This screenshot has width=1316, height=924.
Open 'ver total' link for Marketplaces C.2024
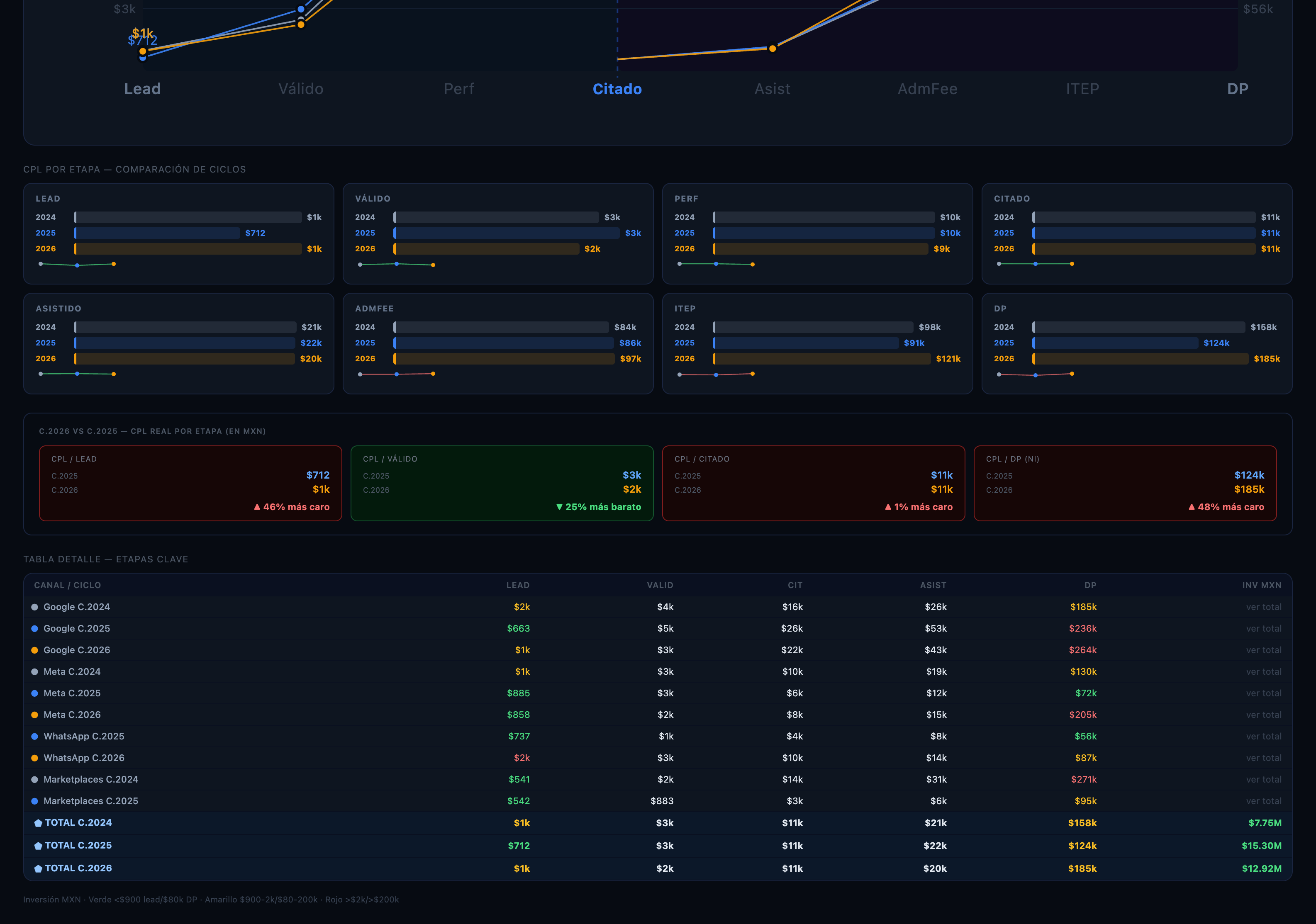click(1263, 780)
